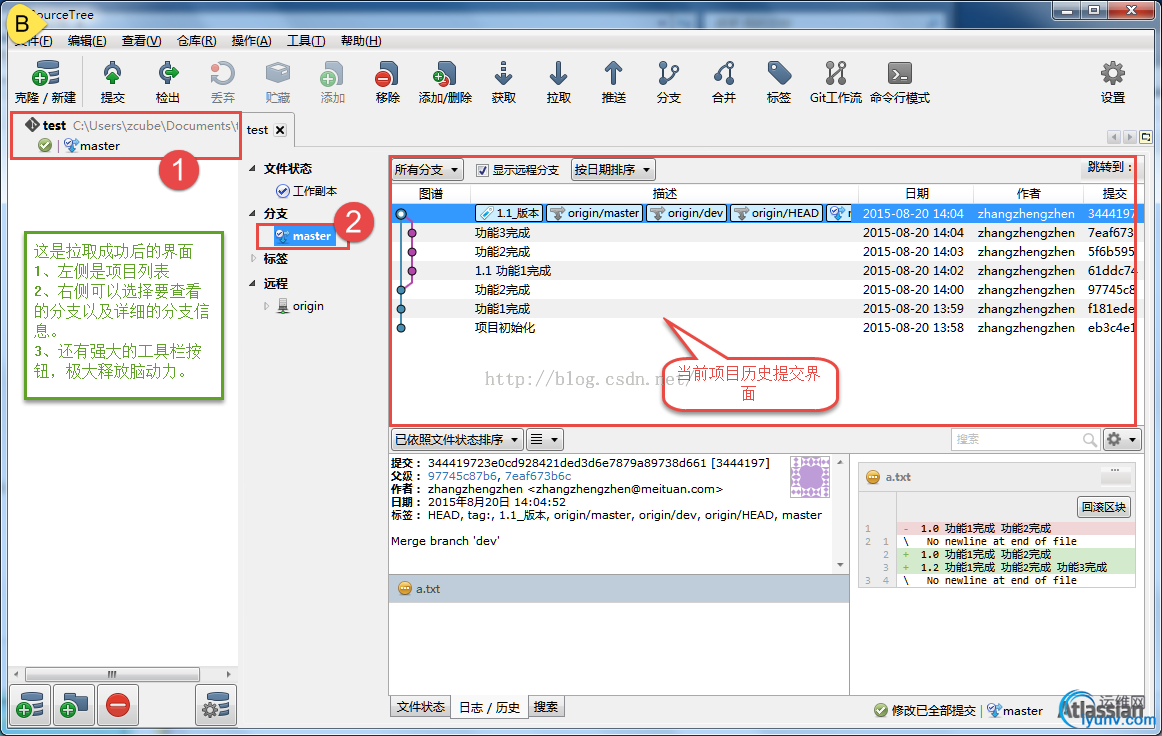Image resolution: width=1162 pixels, height=736 pixels.
Task: Collapse the Remotes (远程) section
Action: (252, 284)
